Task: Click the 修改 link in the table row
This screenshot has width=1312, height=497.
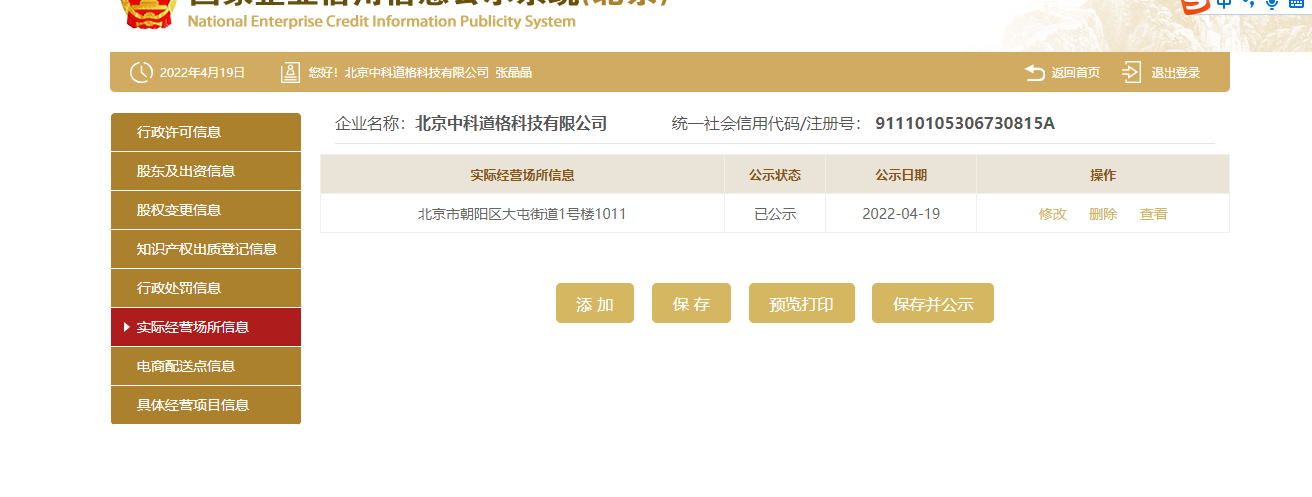Action: pyautogui.click(x=1053, y=214)
